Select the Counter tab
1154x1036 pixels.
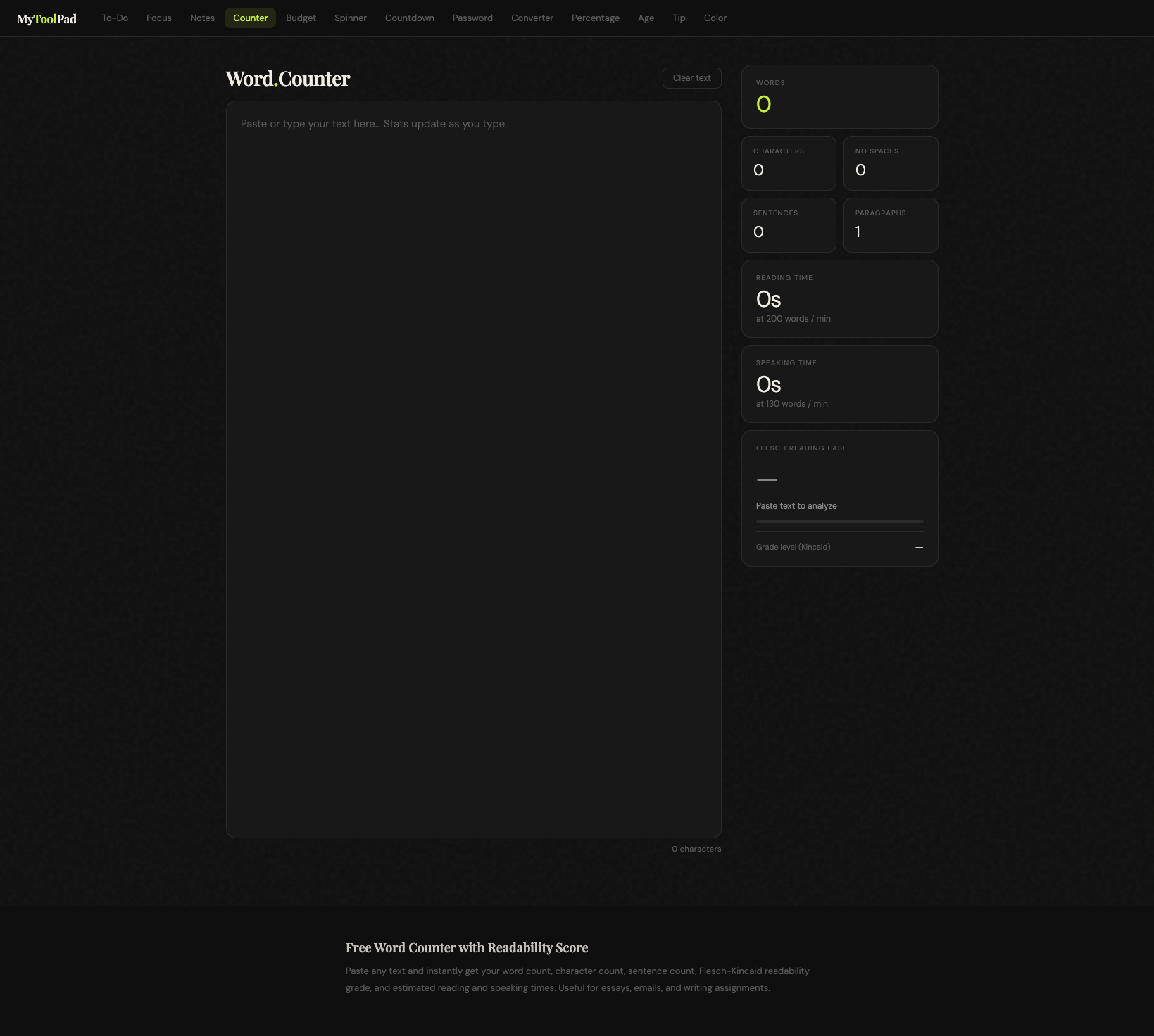(250, 18)
